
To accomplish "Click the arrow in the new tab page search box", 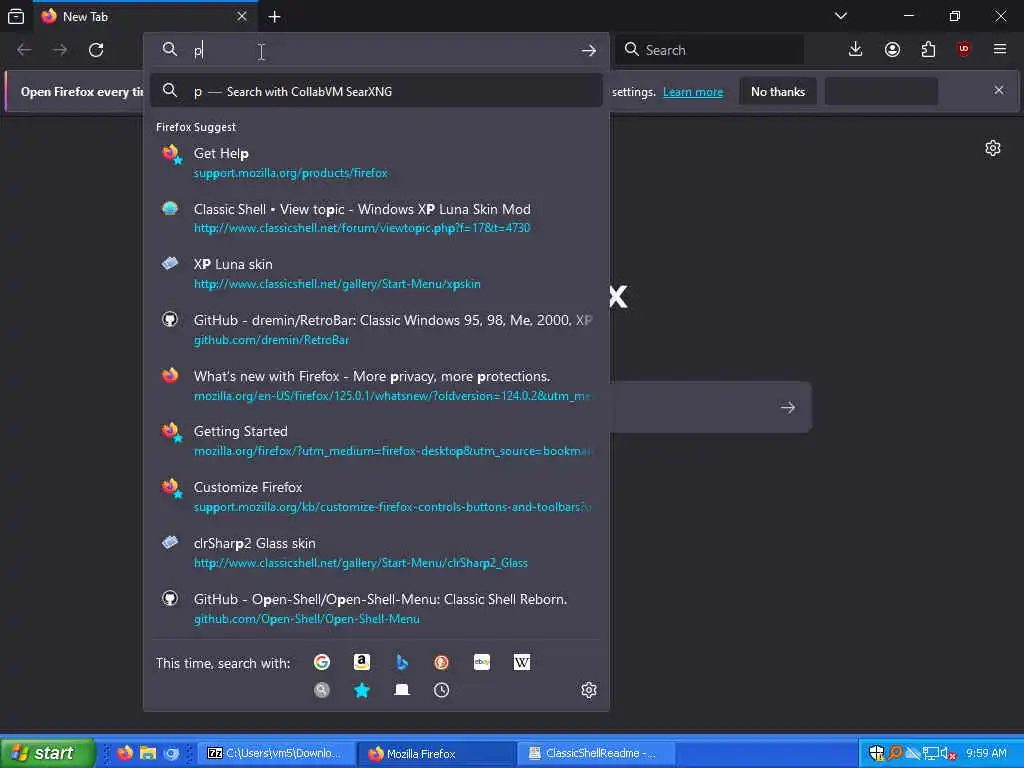I will 788,408.
